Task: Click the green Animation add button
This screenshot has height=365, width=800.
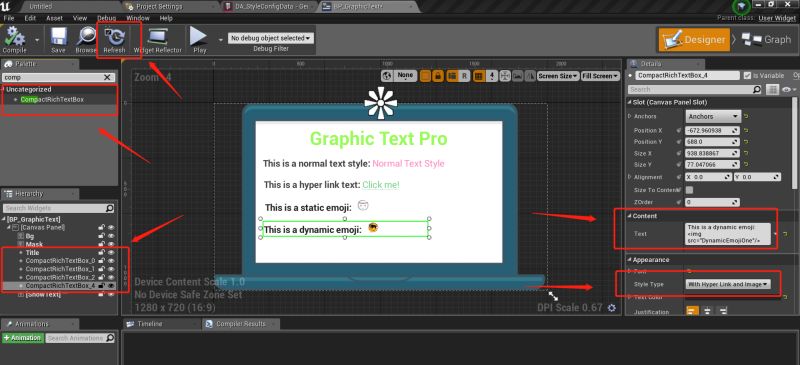Action: point(22,338)
